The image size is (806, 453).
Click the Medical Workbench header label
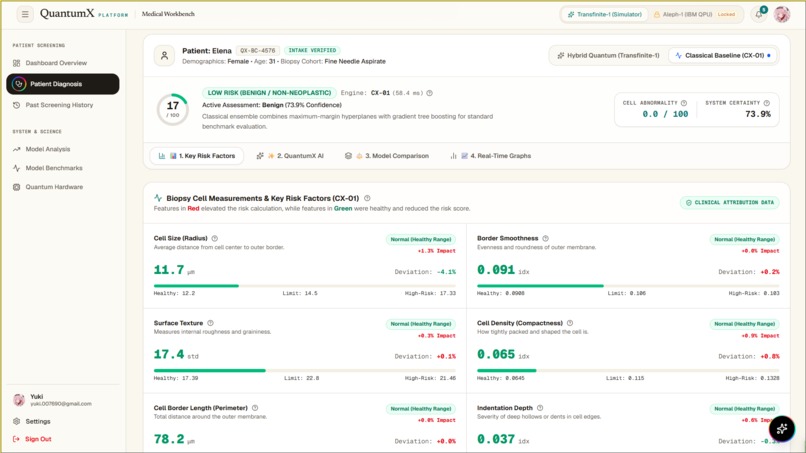[x=168, y=14]
